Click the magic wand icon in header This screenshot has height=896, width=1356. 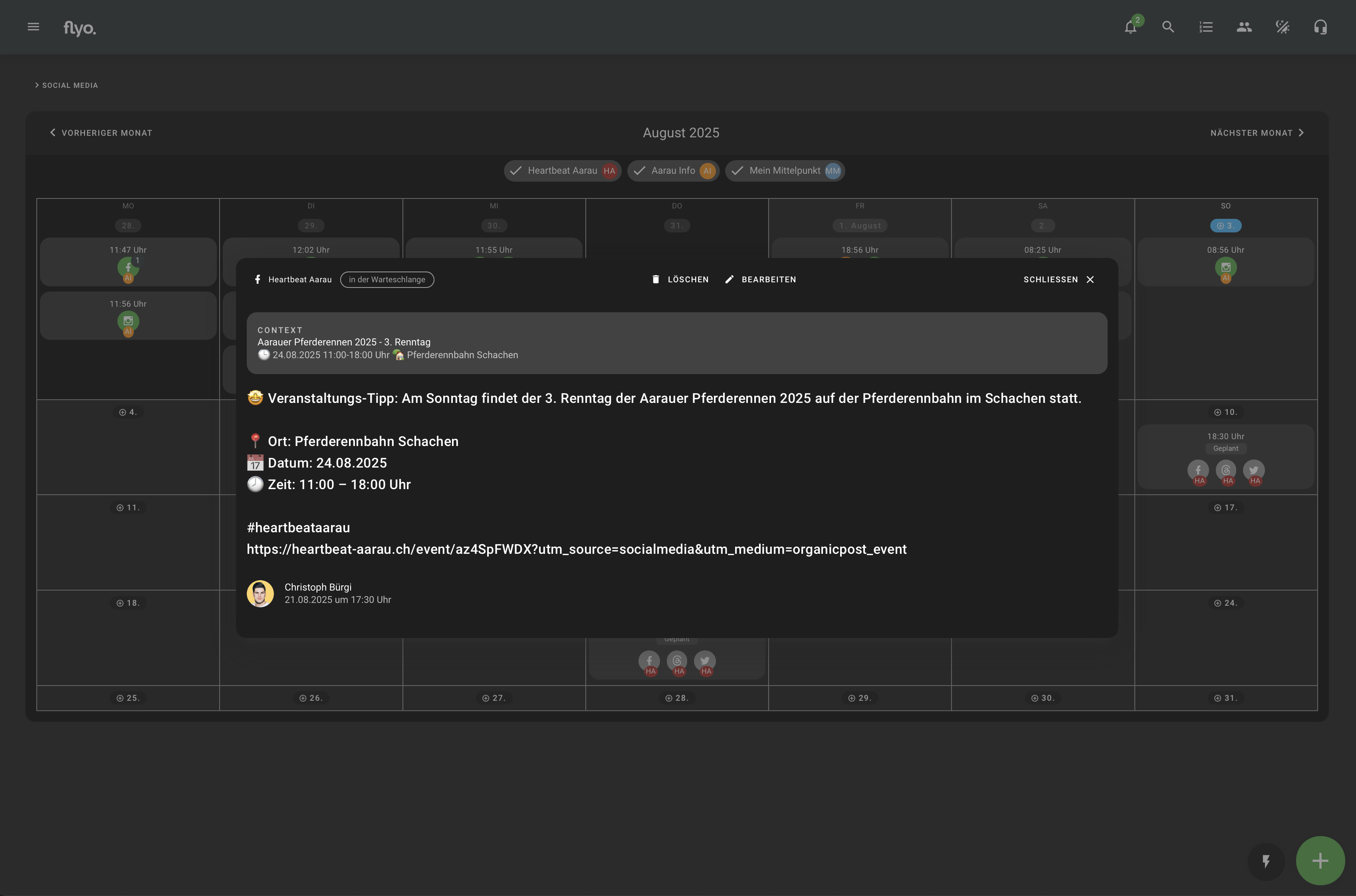point(1282,27)
